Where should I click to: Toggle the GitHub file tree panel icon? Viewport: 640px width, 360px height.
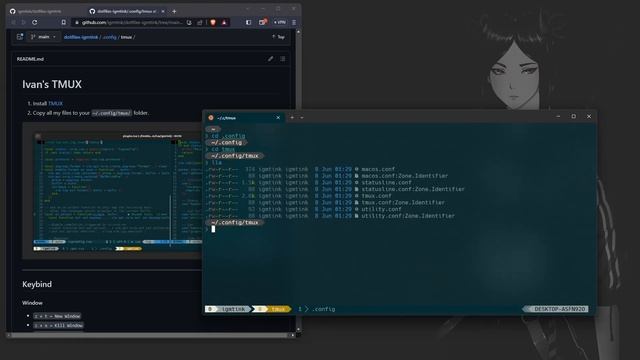pos(20,37)
